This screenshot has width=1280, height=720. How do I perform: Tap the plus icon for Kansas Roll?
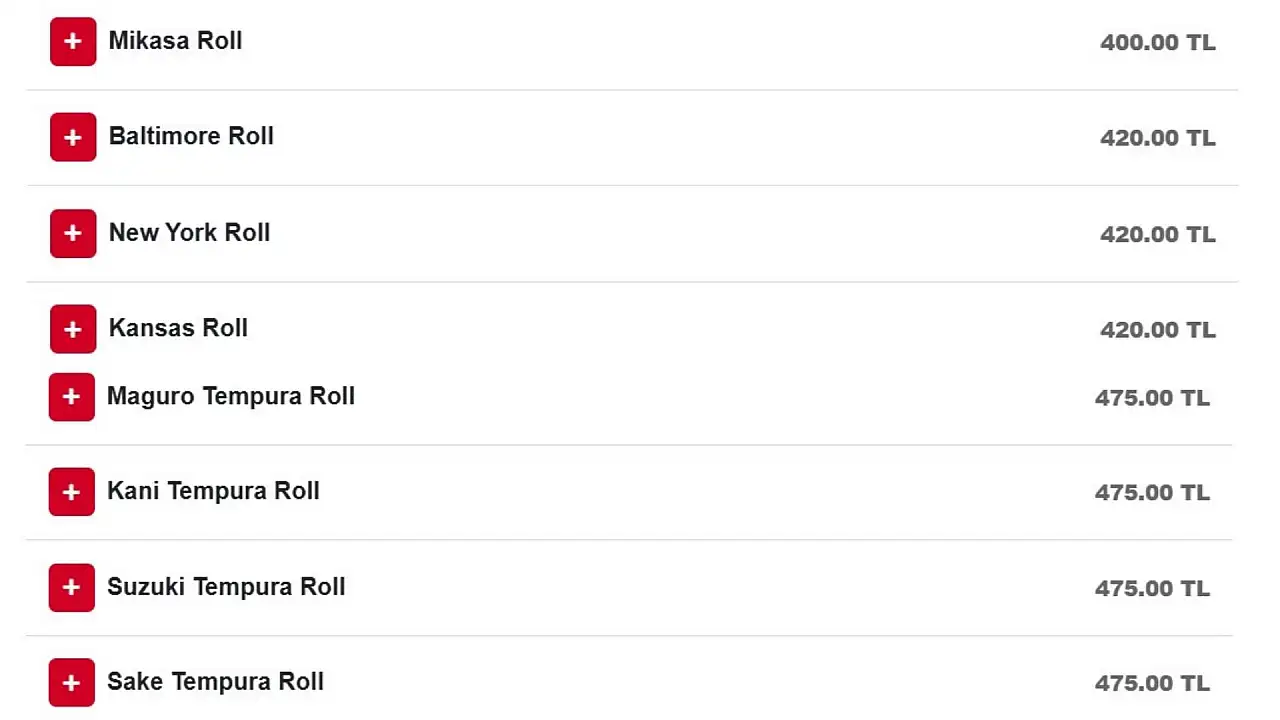[x=73, y=329]
